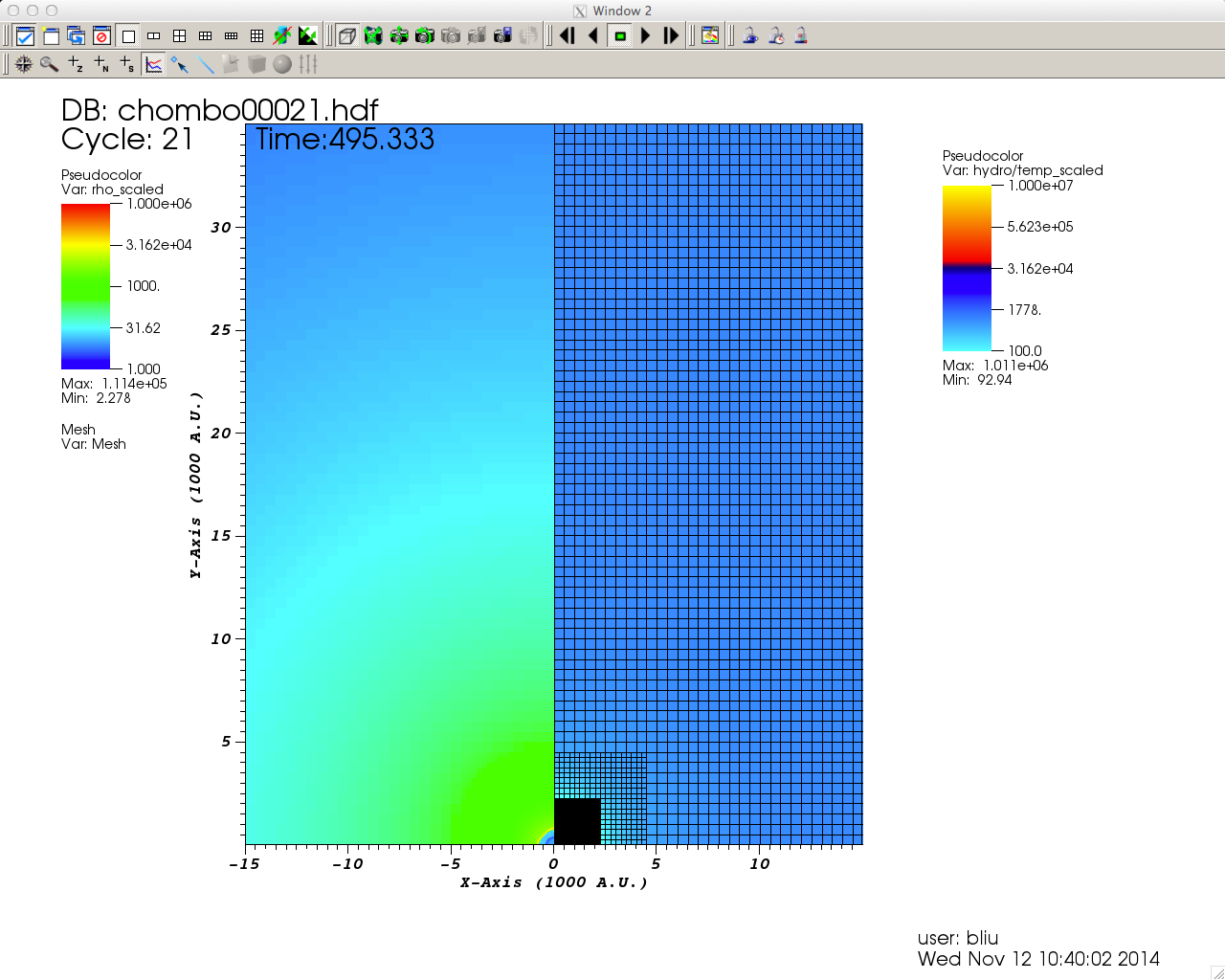Click the 'Cycle: 21' annotation
The image size is (1225, 980).
tap(126, 139)
